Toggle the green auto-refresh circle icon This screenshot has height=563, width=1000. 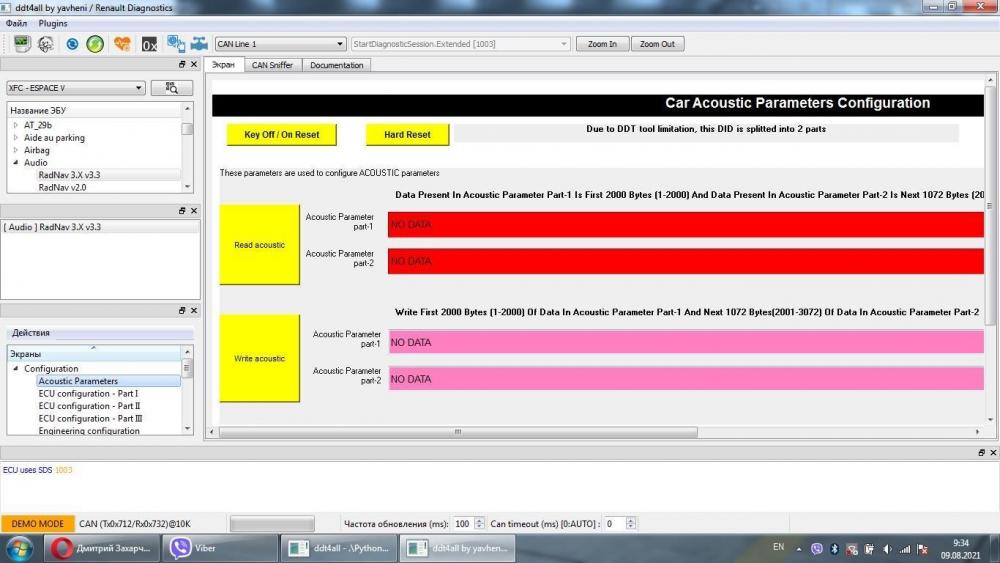(x=96, y=44)
